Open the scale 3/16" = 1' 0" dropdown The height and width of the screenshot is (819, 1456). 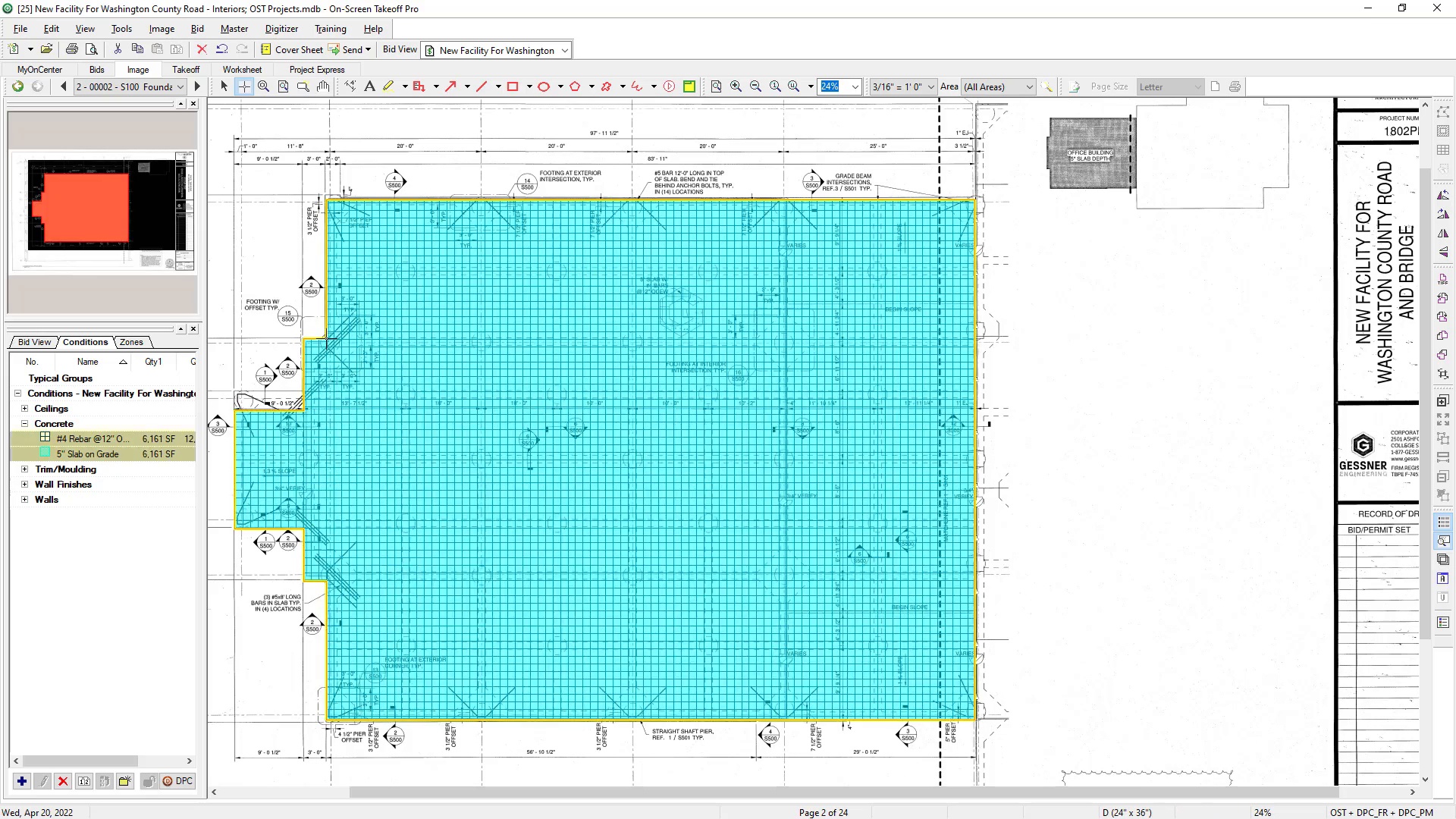(x=930, y=86)
